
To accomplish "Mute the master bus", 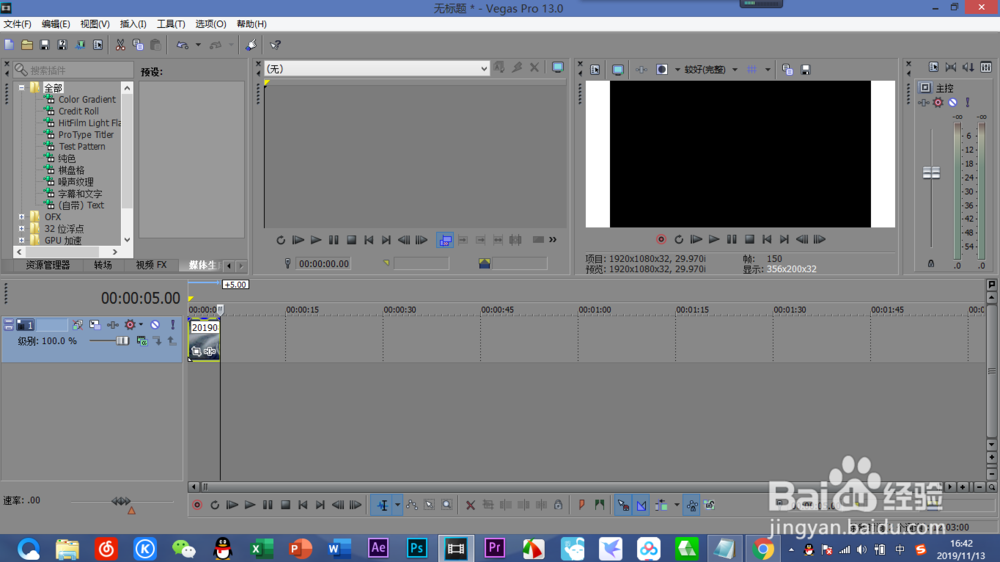I will [x=953, y=103].
